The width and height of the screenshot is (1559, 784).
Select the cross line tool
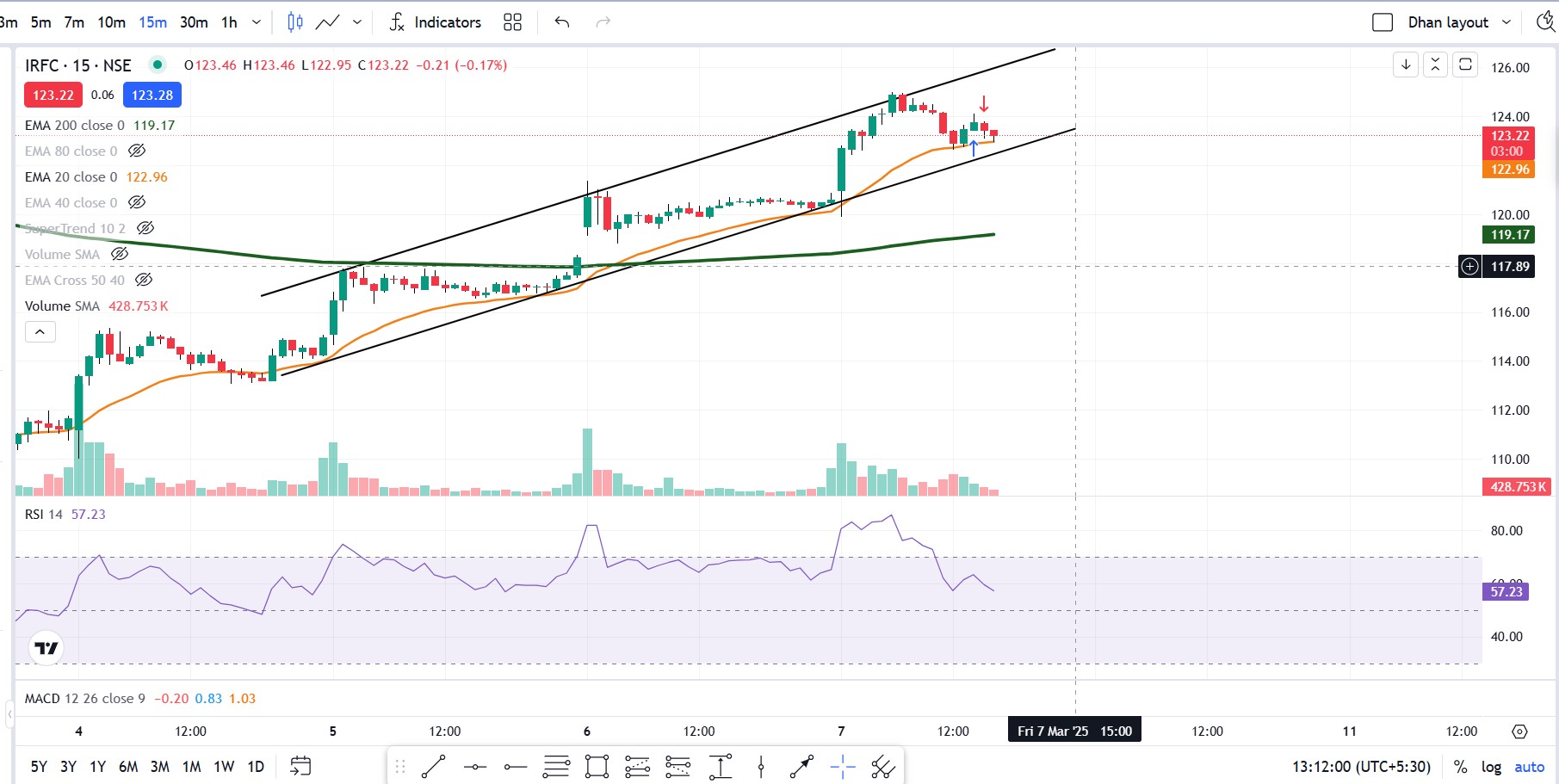point(843,766)
